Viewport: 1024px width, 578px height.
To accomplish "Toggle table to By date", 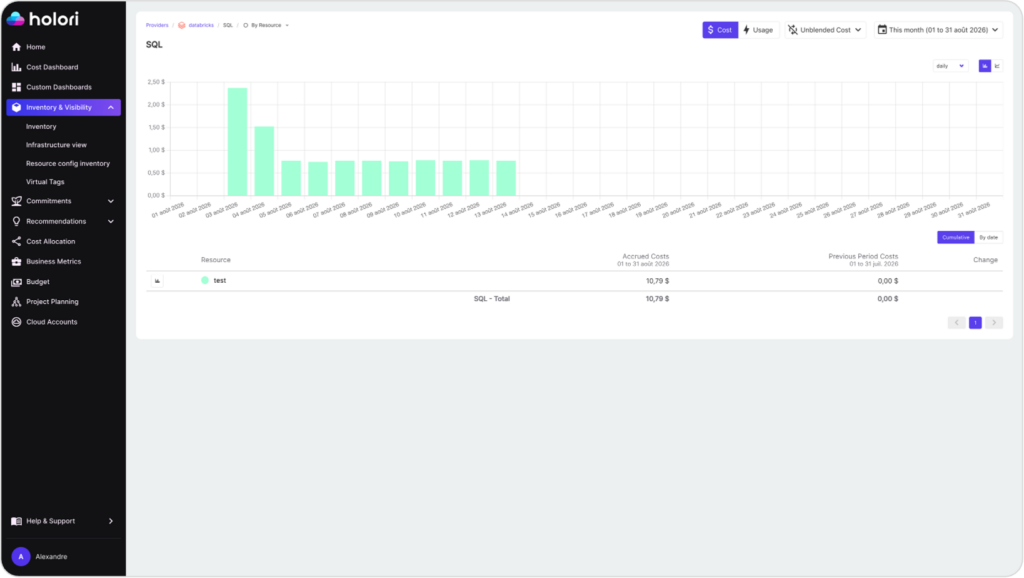I will (989, 238).
